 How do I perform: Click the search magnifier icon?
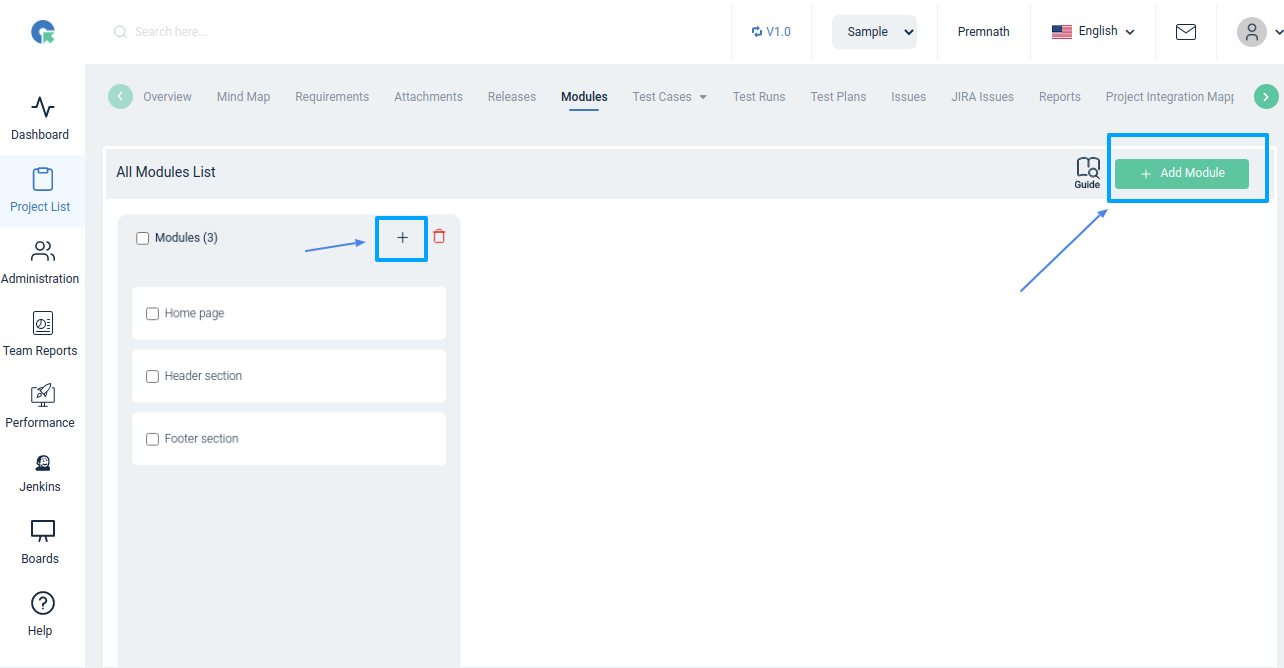[120, 32]
